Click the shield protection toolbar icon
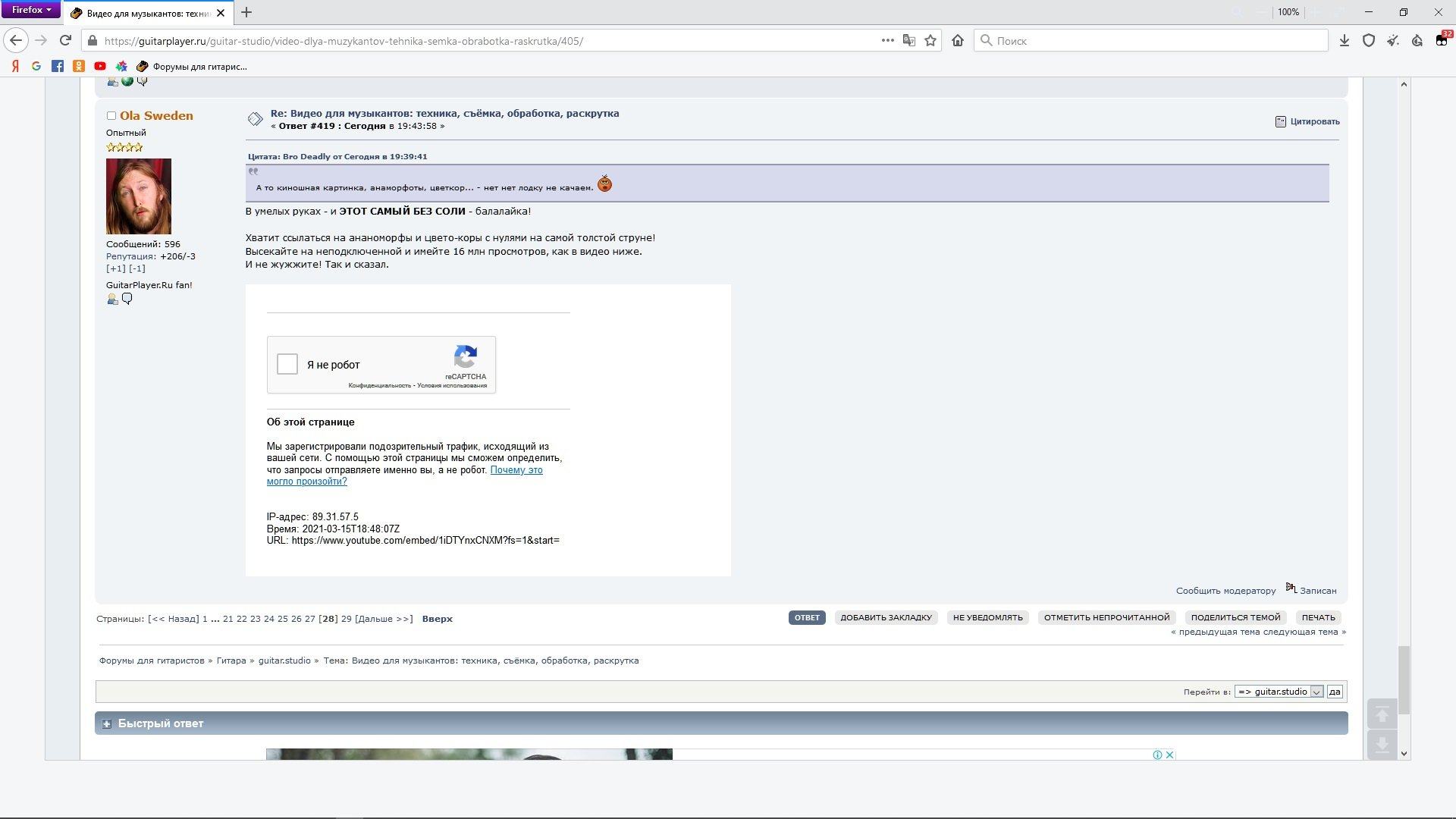The image size is (1456, 819). (1369, 41)
